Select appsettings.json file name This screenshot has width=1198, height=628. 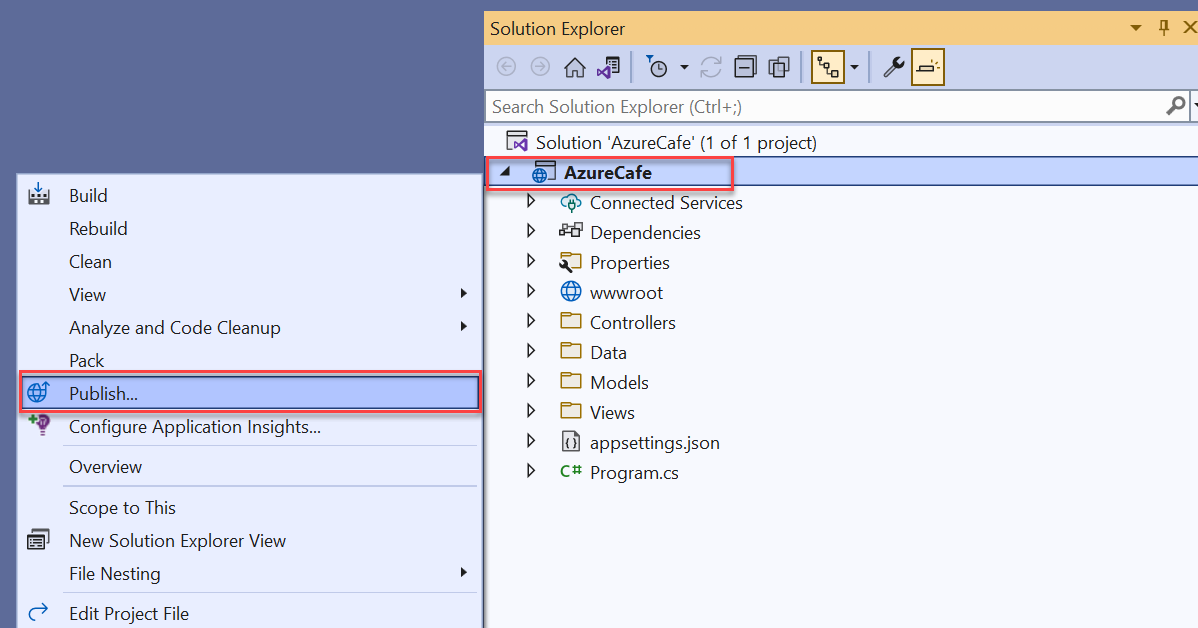[x=655, y=443]
